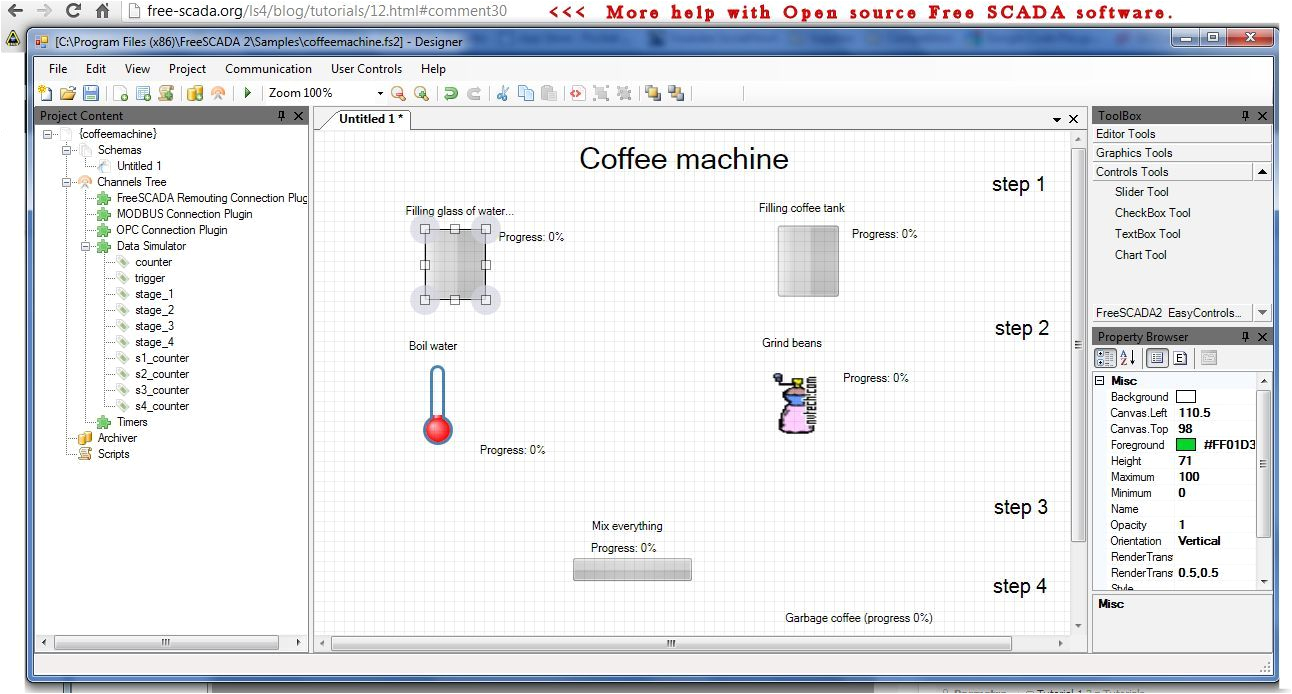This screenshot has height=694, width=1292.
Task: Open the Zoom level dropdown
Action: 378,92
